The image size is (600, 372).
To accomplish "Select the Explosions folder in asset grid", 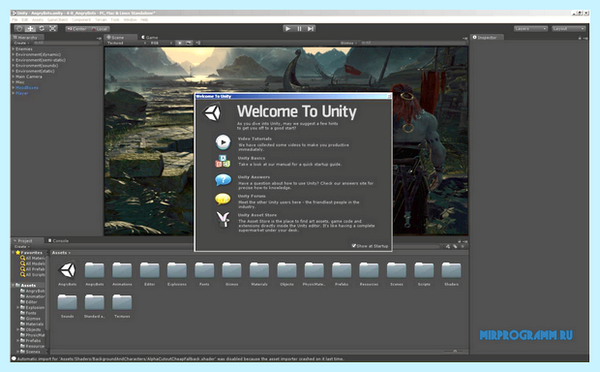I will click(177, 270).
